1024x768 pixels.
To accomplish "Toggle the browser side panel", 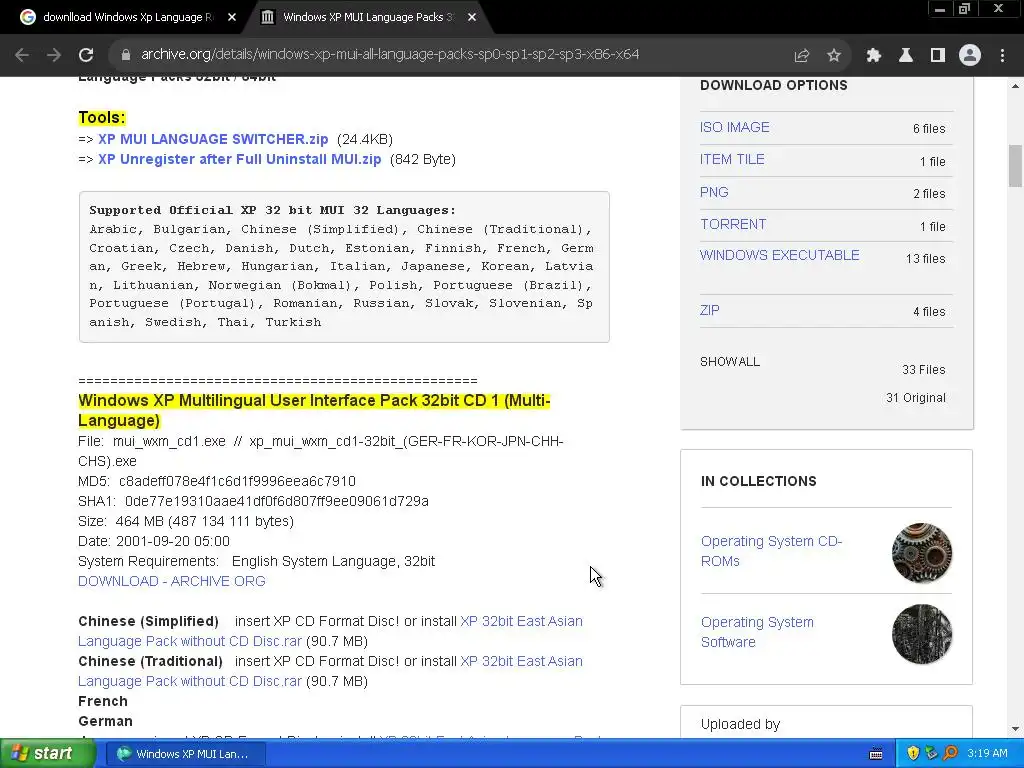I will click(938, 56).
